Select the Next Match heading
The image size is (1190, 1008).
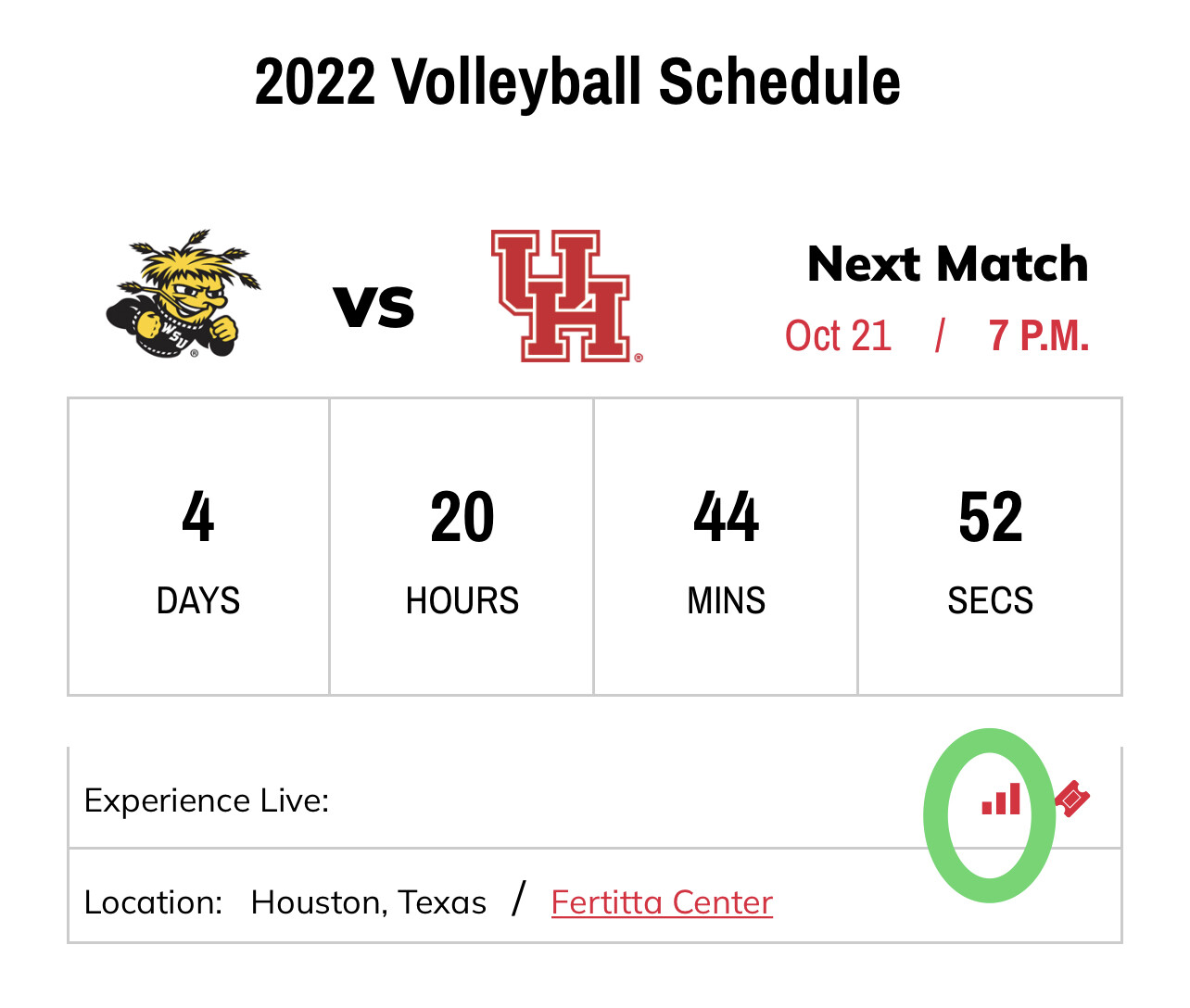point(948,264)
